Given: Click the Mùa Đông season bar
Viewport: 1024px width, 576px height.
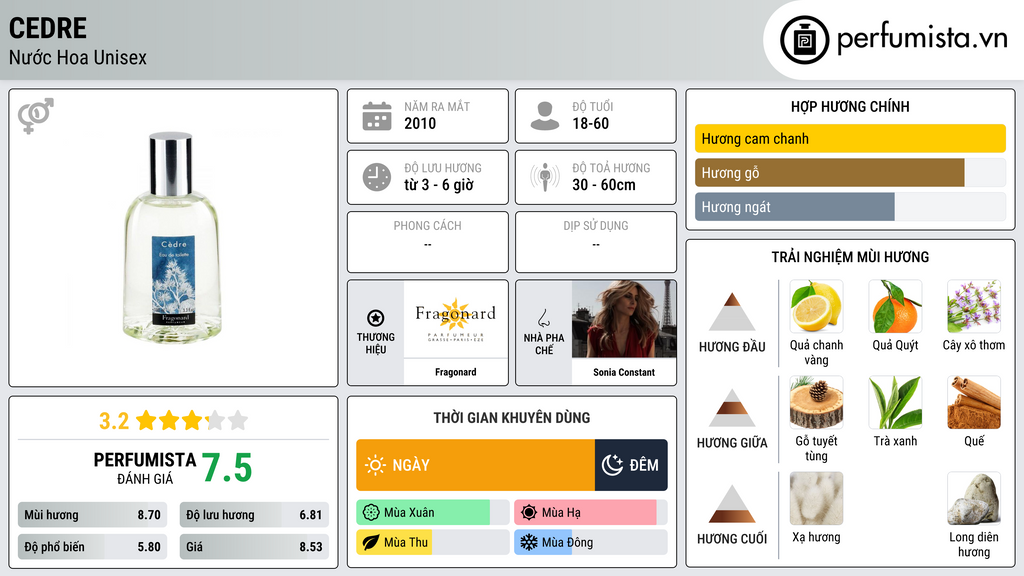Looking at the screenshot, I should coord(590,543).
